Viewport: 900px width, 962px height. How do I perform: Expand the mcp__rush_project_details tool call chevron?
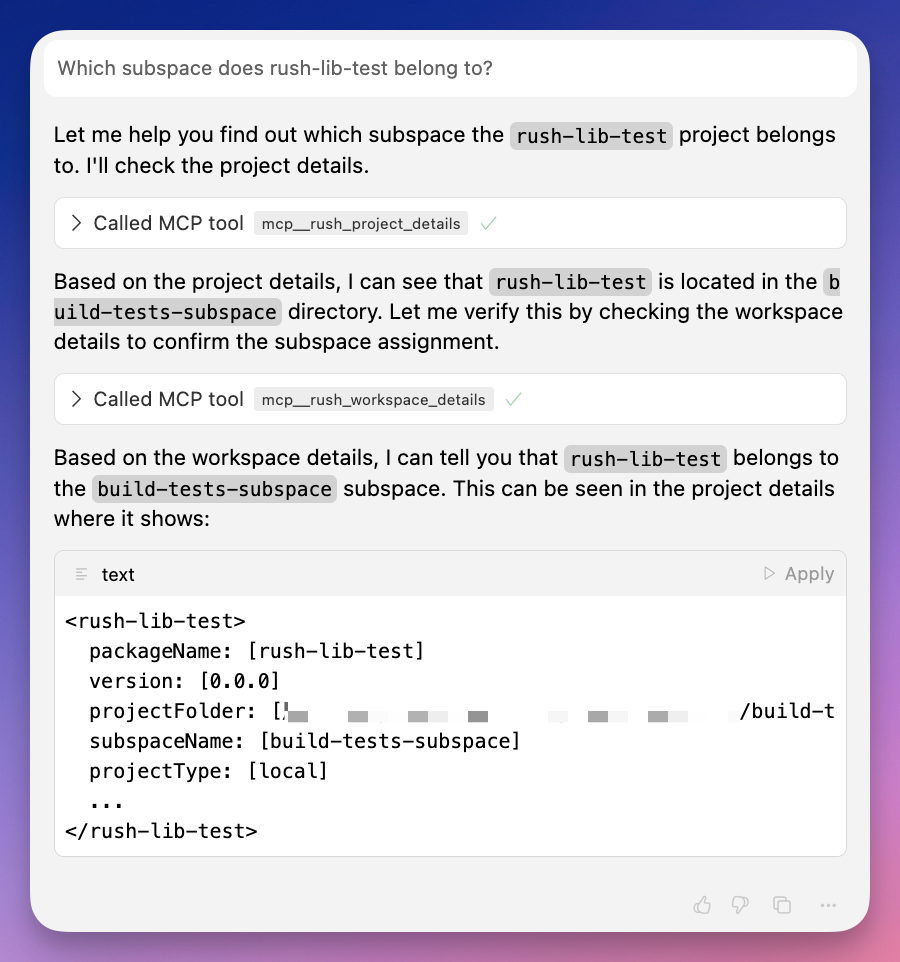coord(76,224)
